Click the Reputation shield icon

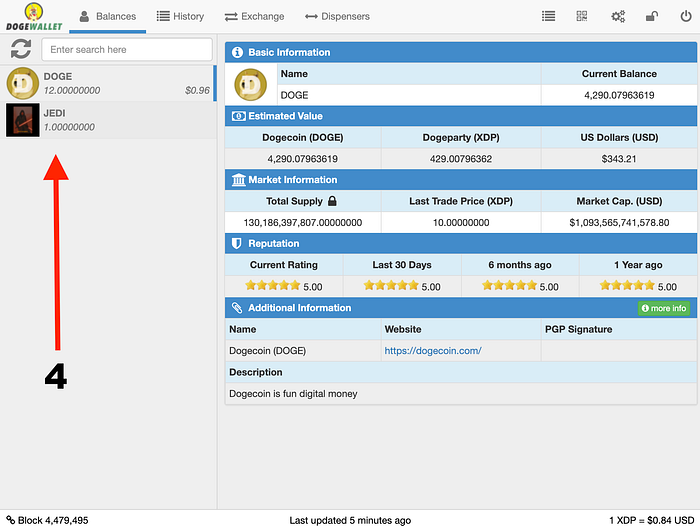(237, 243)
